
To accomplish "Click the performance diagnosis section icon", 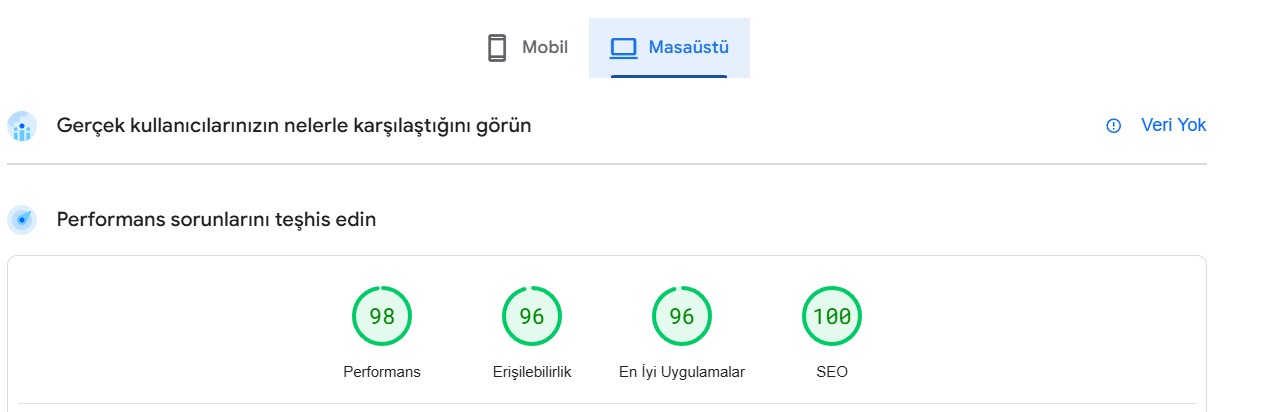I will pos(22,220).
